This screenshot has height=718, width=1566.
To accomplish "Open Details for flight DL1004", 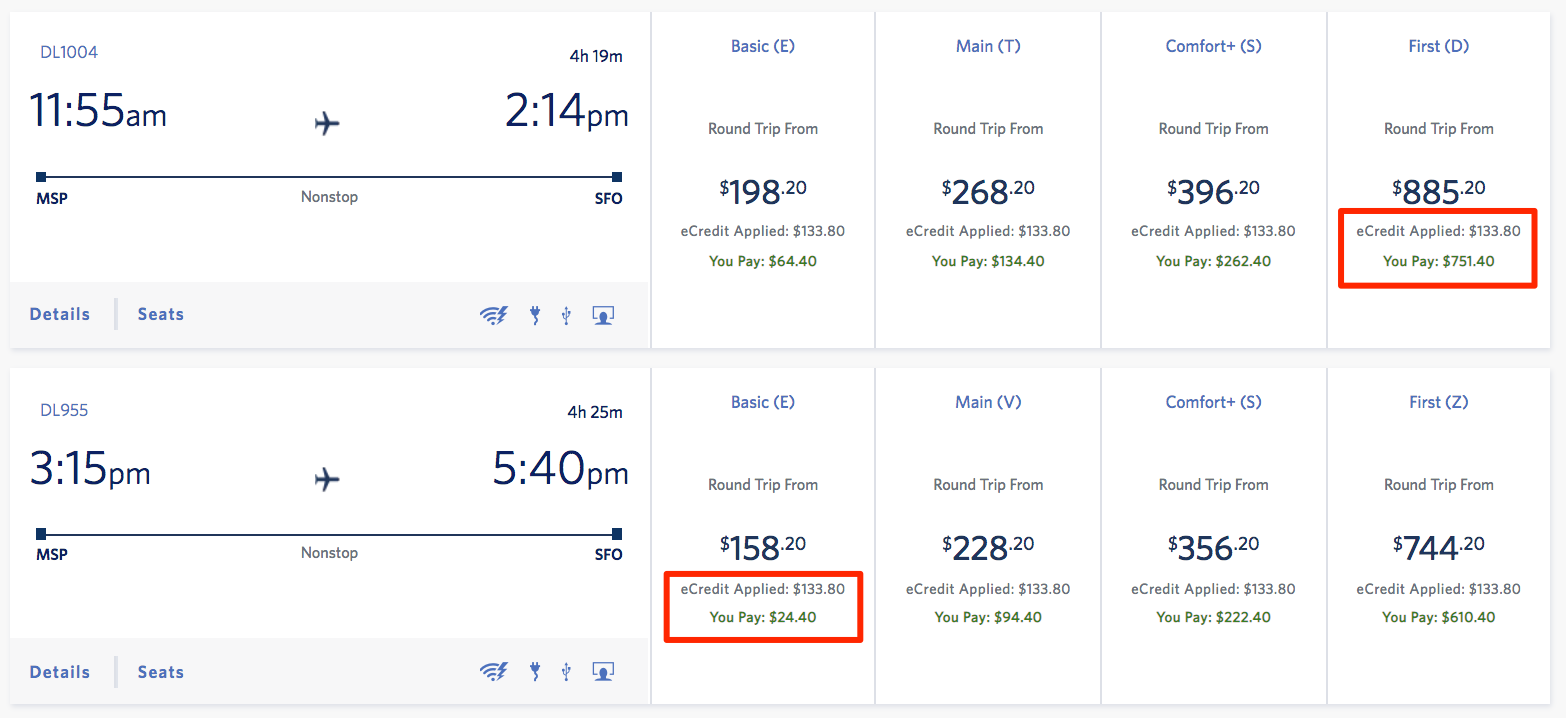I will tap(59, 313).
